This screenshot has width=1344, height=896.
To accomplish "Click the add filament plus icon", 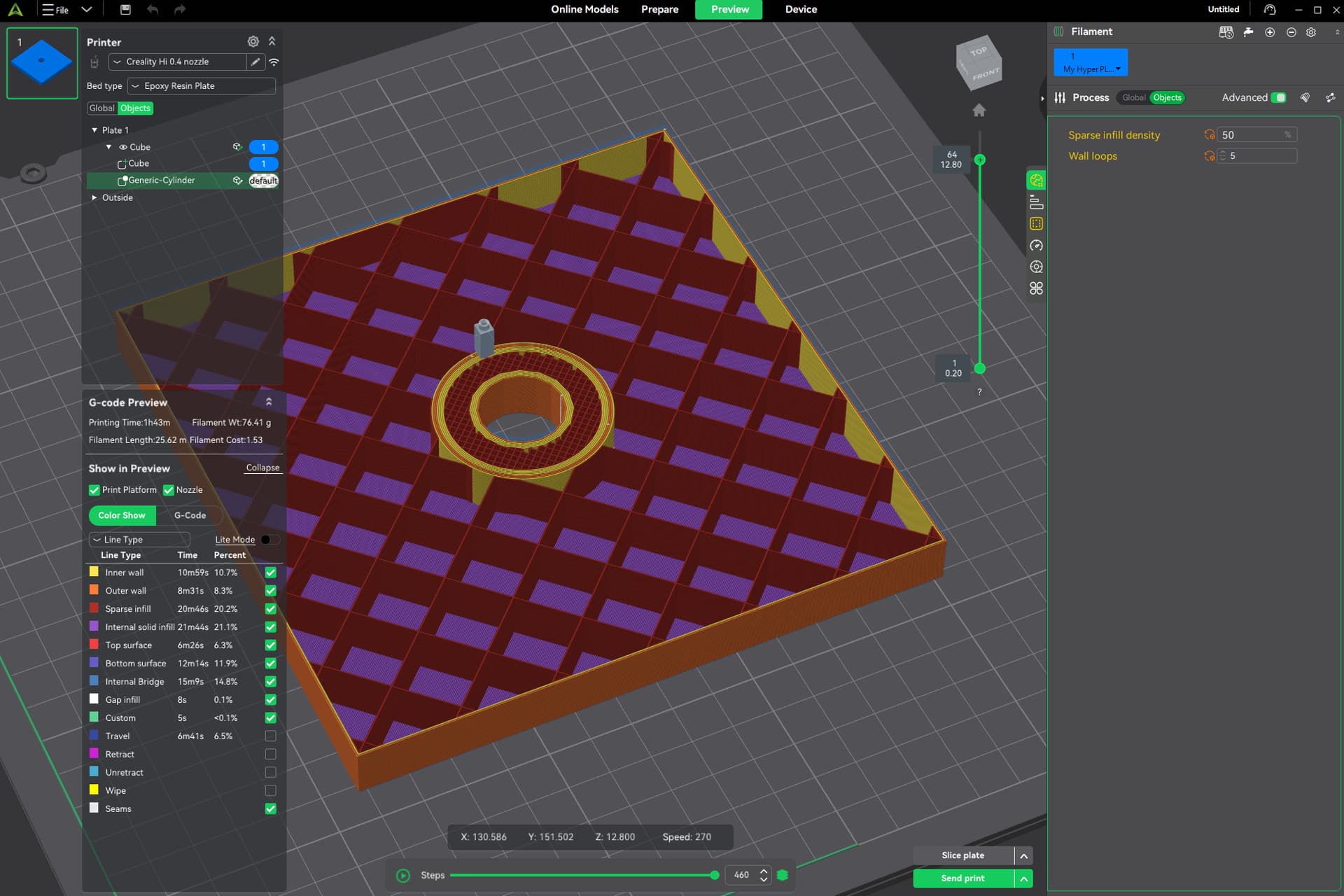I will point(1270,32).
